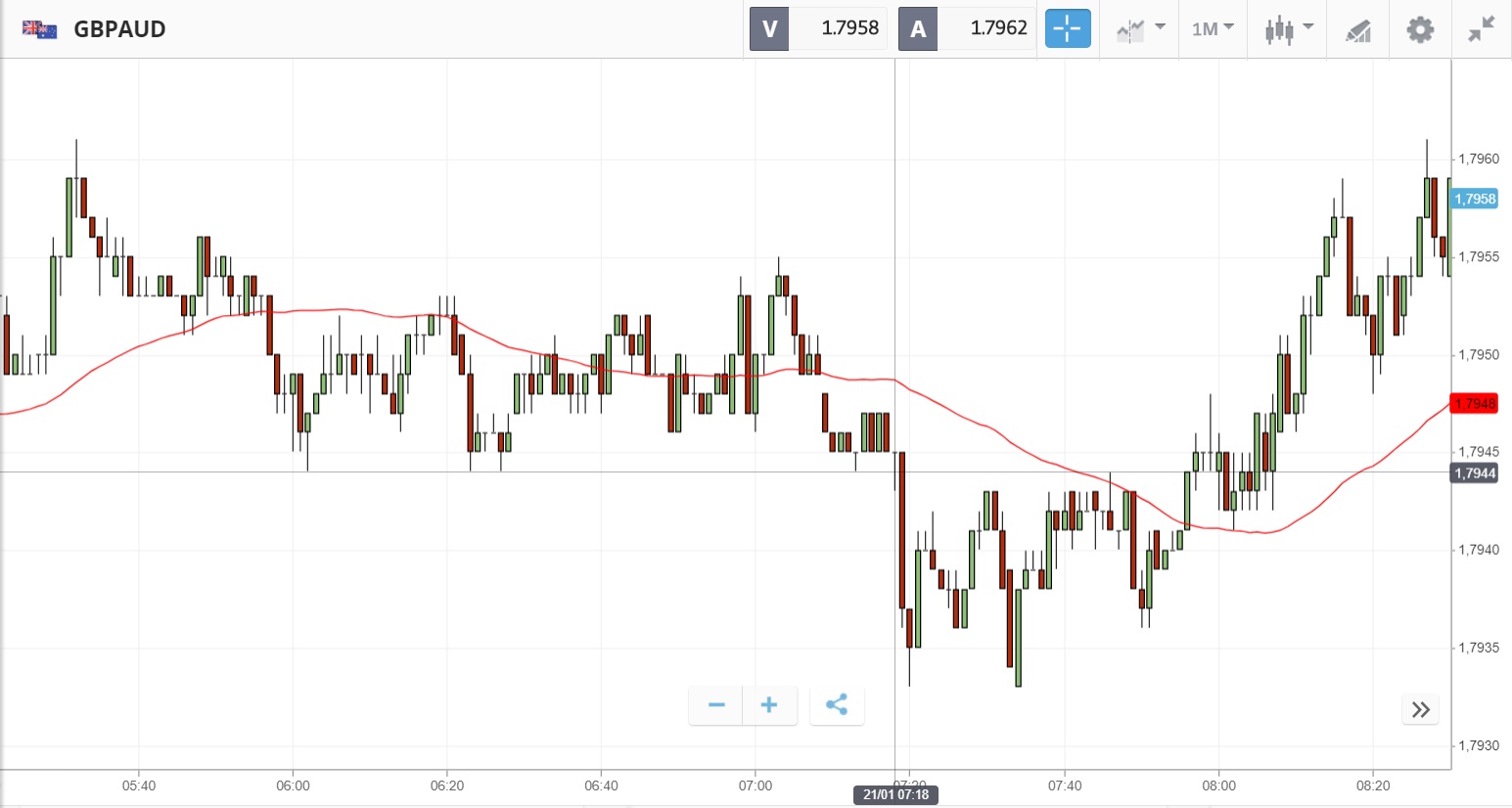
Task: Click the share chart icon
Action: 837,705
